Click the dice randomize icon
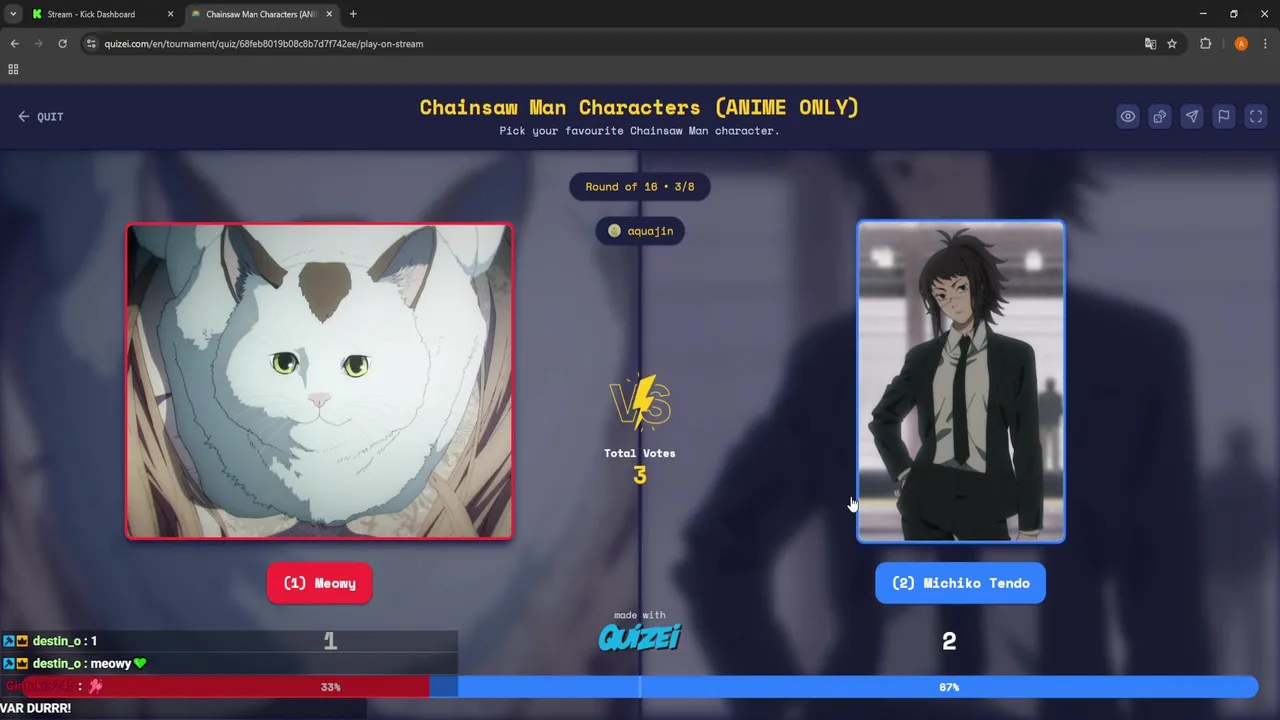The height and width of the screenshot is (720, 1280). click(1160, 117)
